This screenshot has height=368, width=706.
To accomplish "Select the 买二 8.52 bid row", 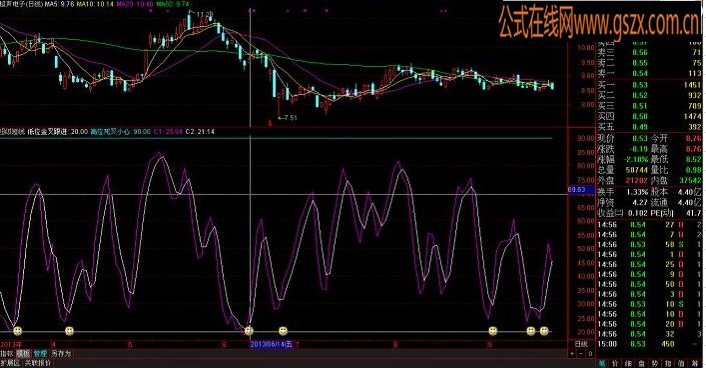I will pyautogui.click(x=649, y=95).
